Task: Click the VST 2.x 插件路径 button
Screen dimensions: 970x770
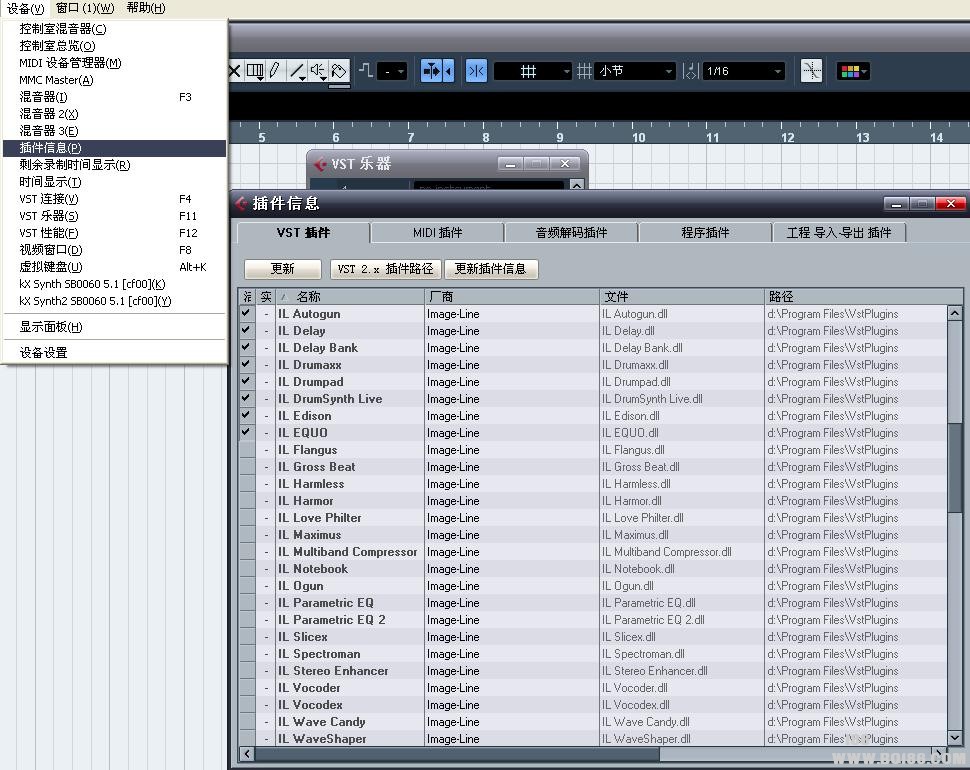Action: point(385,269)
